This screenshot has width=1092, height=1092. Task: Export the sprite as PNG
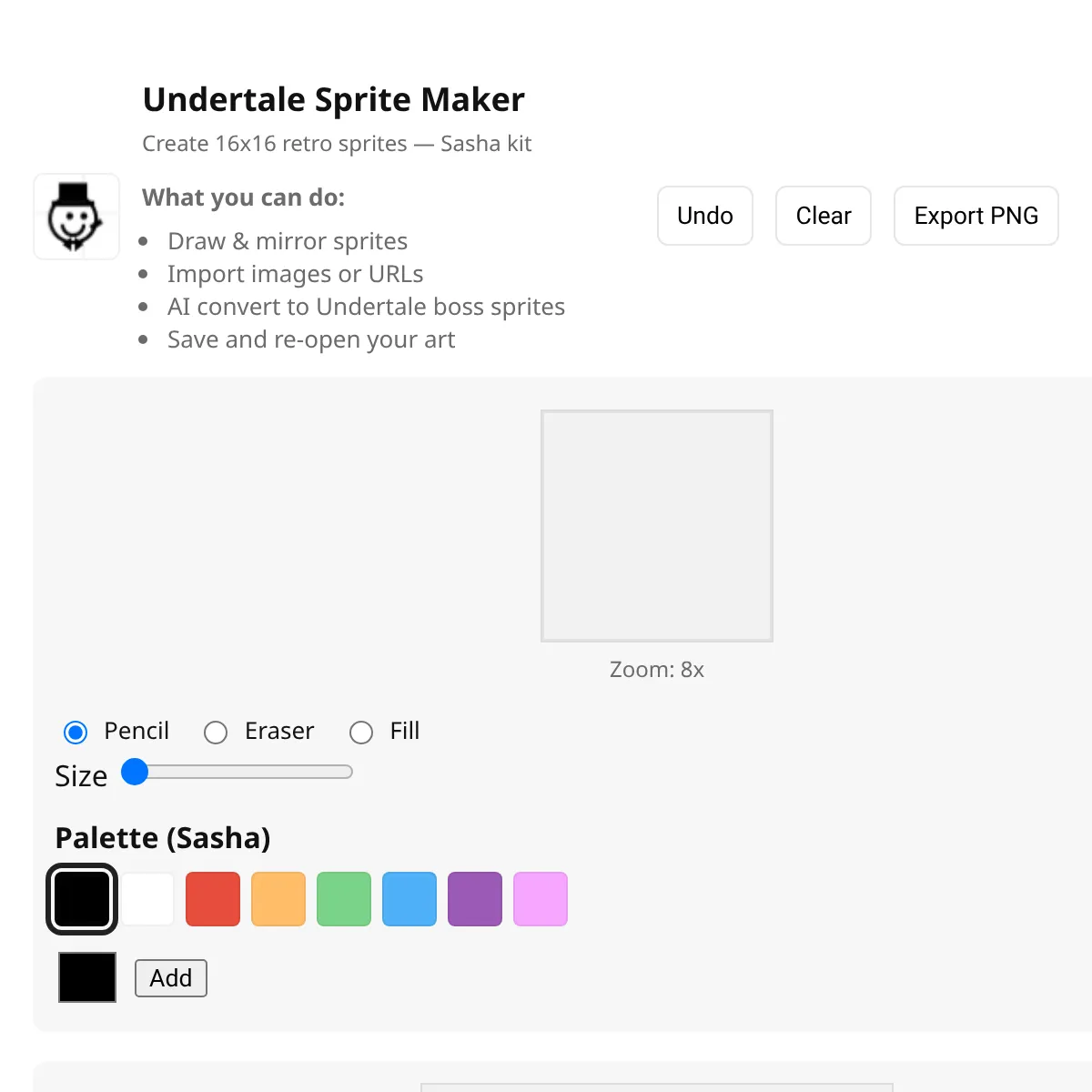point(976,216)
